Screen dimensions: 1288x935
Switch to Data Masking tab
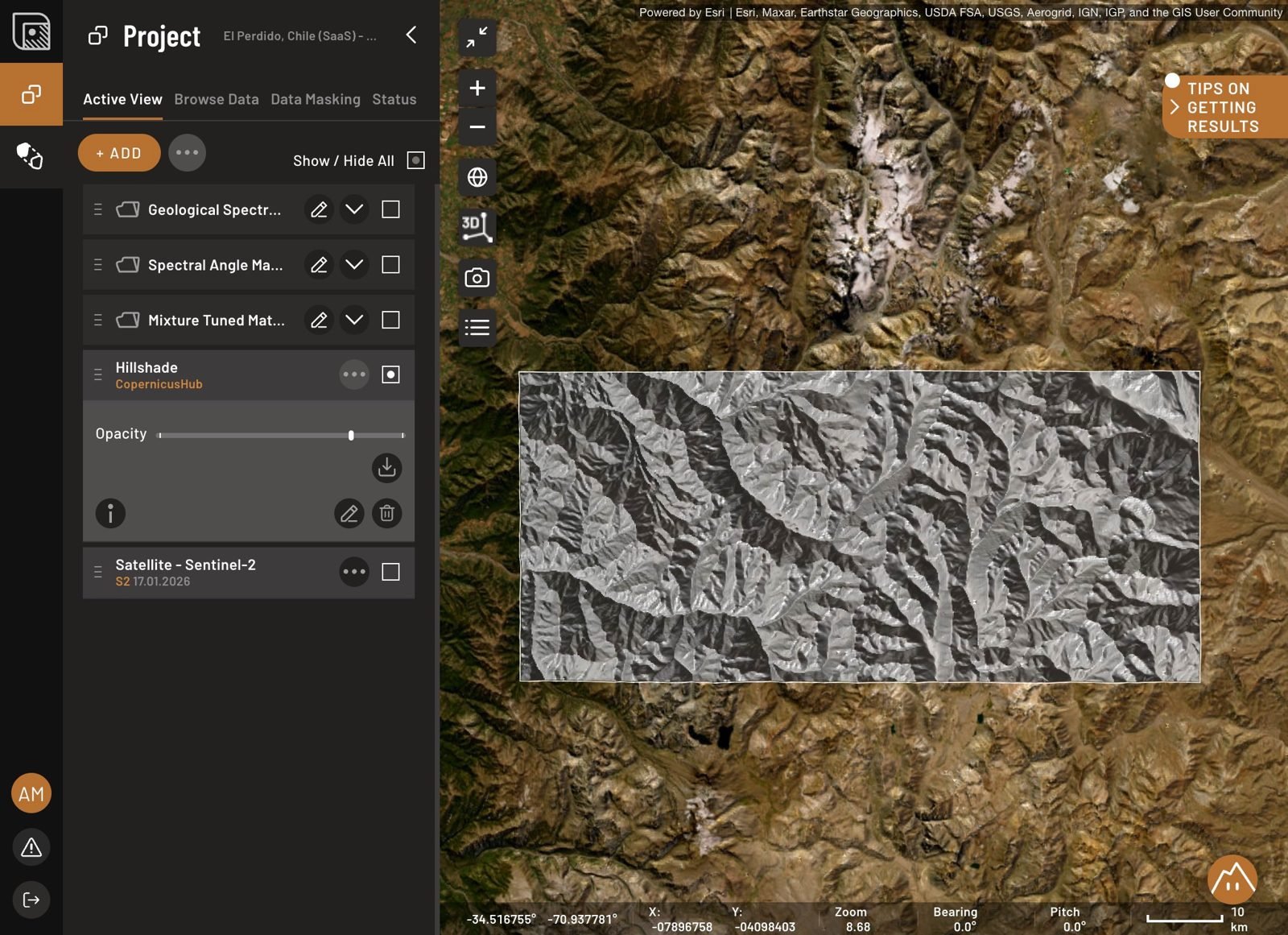316,99
